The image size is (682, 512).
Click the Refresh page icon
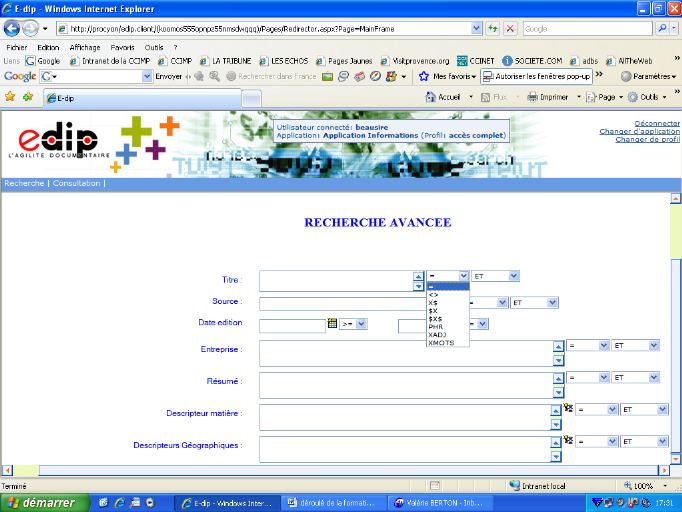click(x=493, y=29)
